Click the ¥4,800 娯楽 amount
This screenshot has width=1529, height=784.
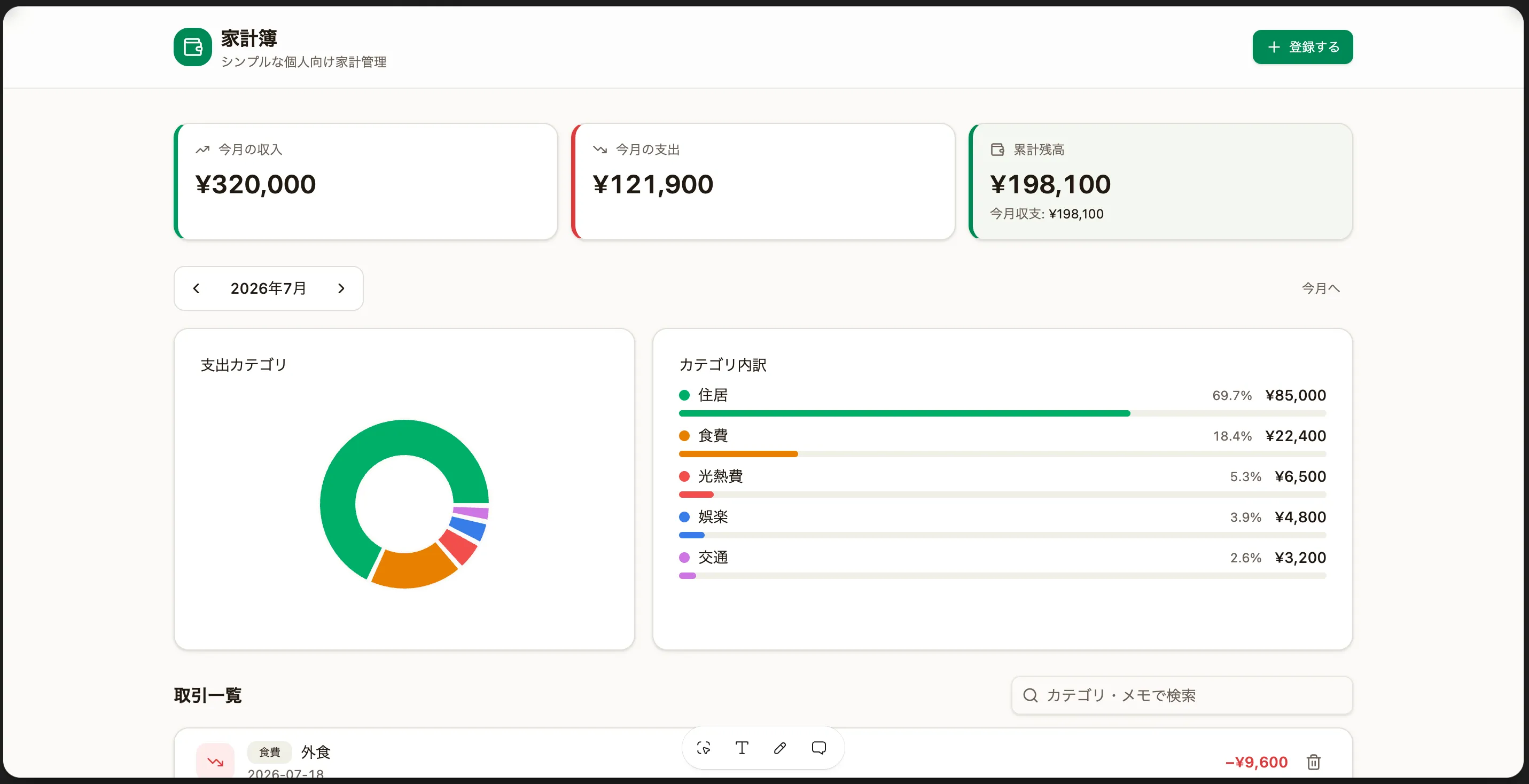point(1300,517)
